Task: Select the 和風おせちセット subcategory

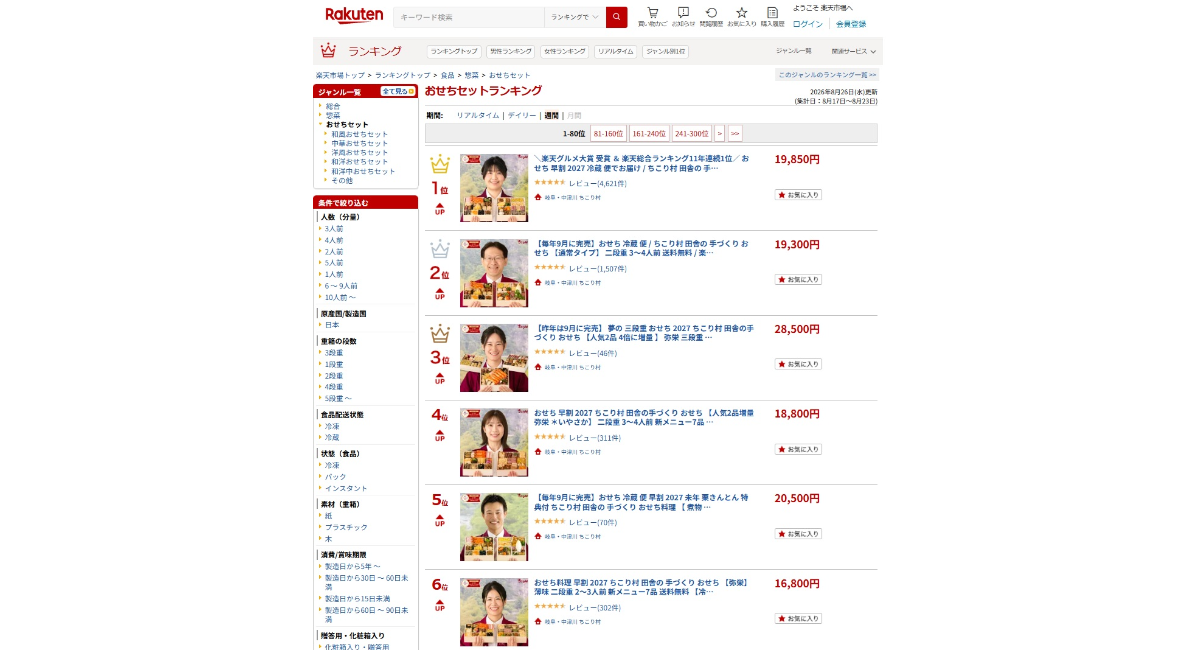Action: pyautogui.click(x=360, y=134)
